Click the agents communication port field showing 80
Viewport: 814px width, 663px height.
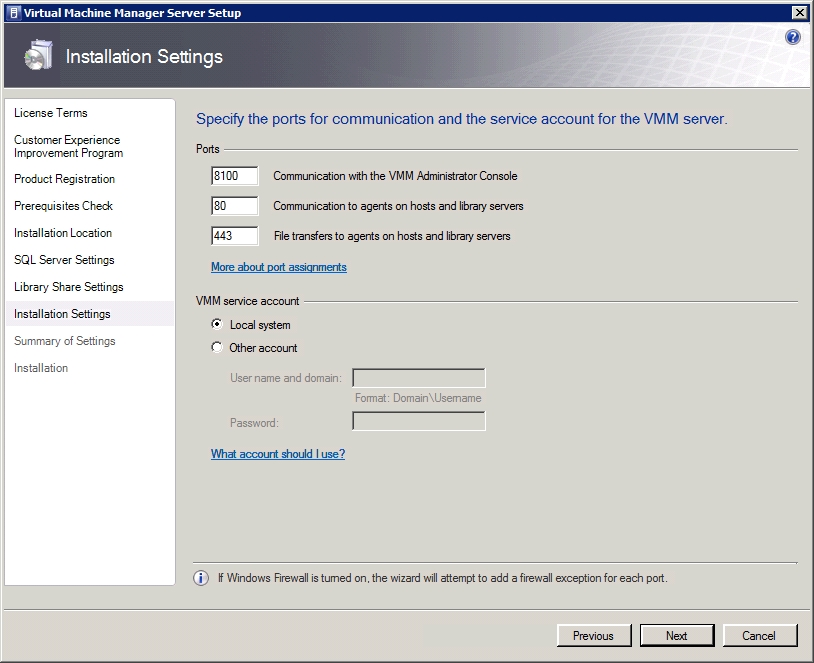pos(235,206)
